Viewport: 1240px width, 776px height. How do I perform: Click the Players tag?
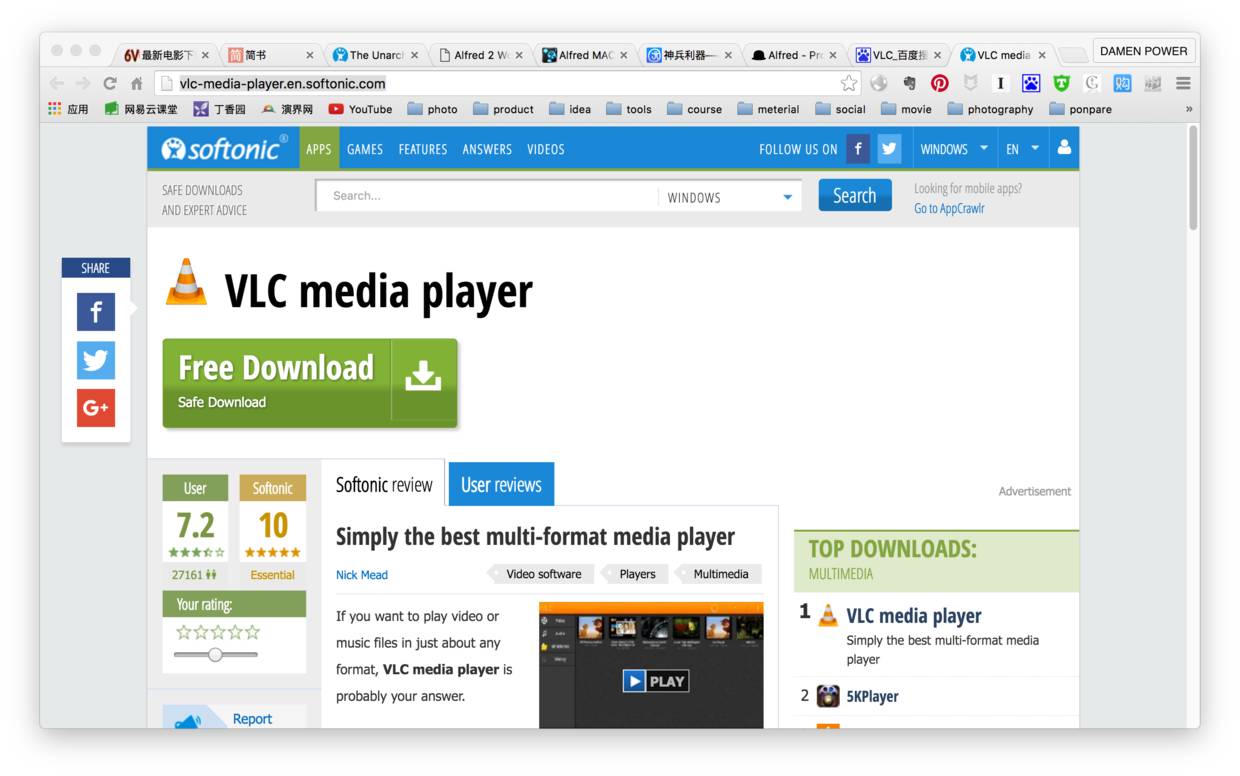[x=637, y=574]
